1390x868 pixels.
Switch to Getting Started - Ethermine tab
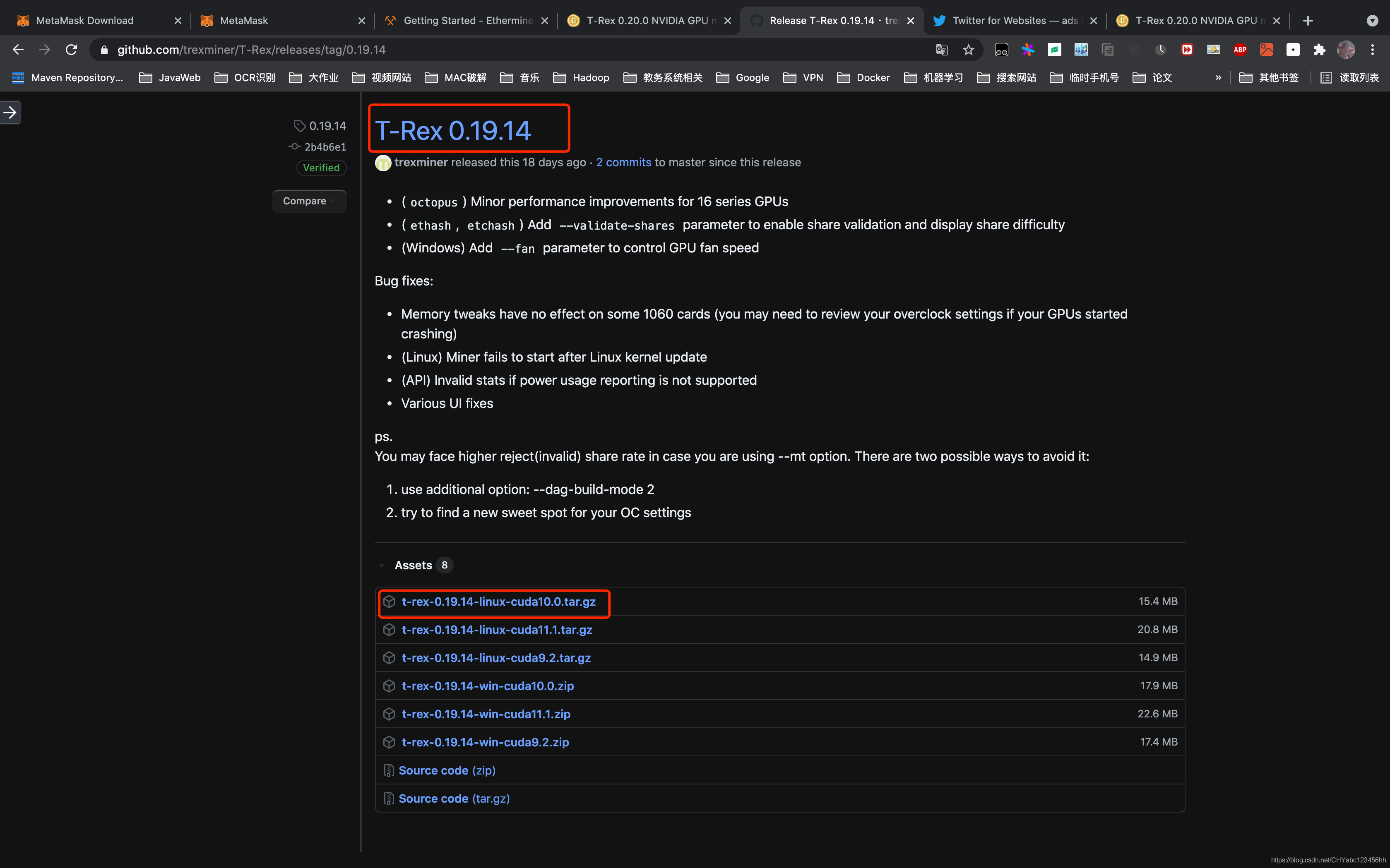[x=467, y=21]
